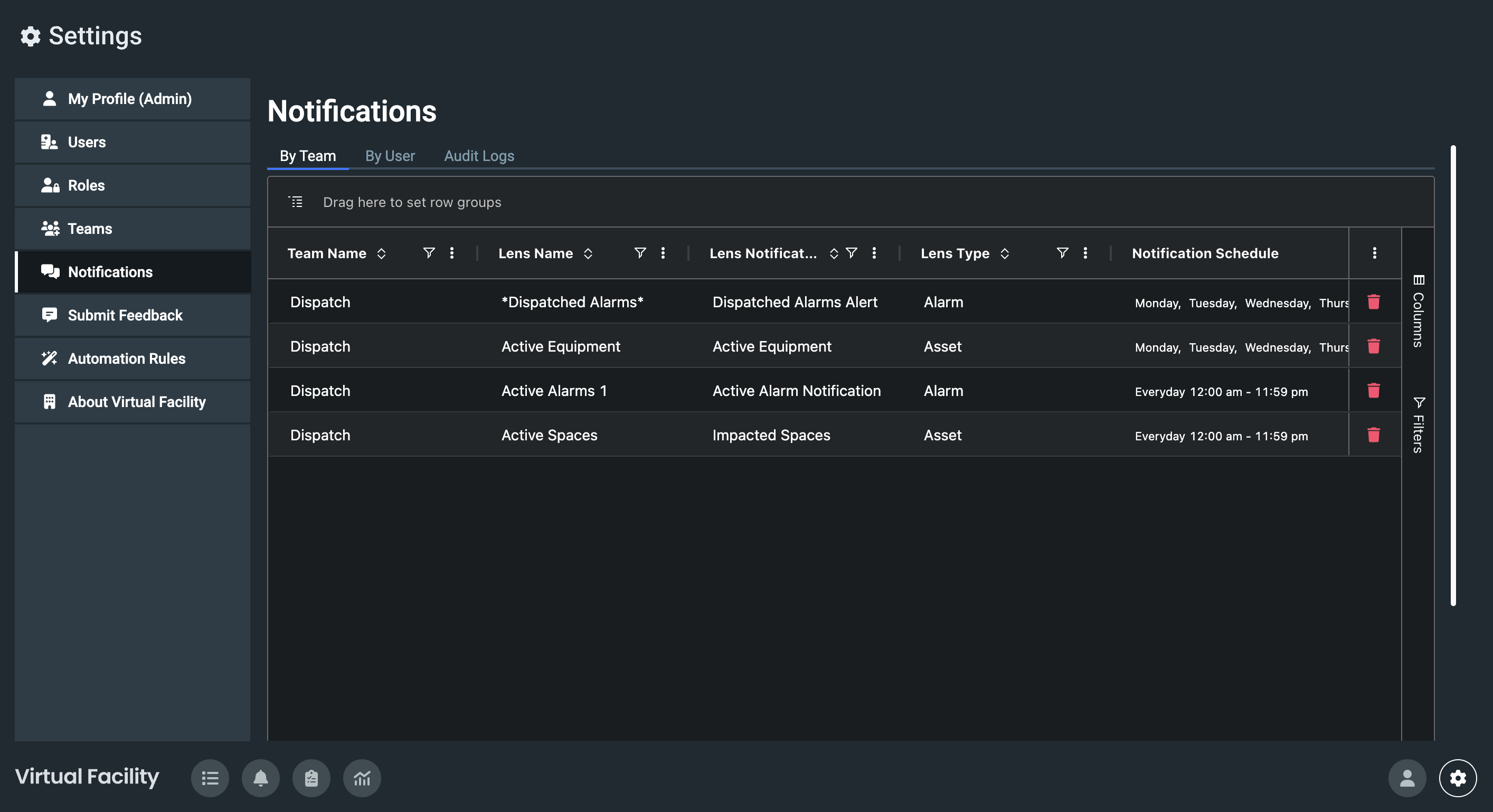This screenshot has height=812, width=1493.
Task: Switch to the Audit Logs tab
Action: pyautogui.click(x=479, y=156)
